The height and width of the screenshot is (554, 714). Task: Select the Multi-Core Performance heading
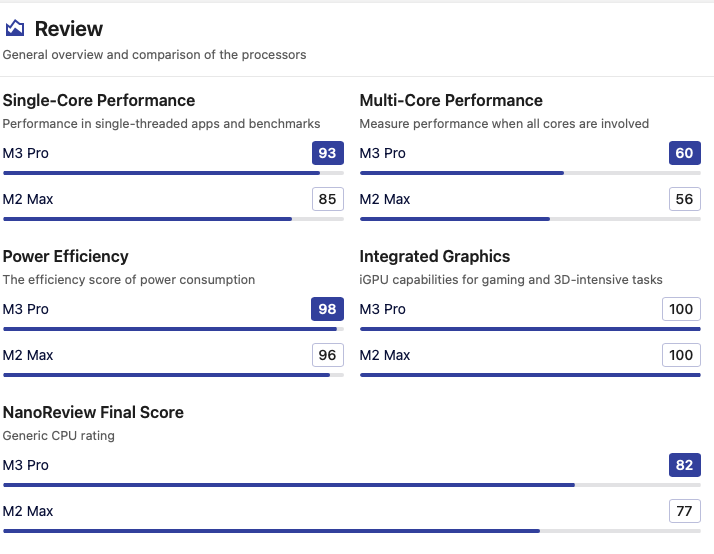[x=451, y=100]
